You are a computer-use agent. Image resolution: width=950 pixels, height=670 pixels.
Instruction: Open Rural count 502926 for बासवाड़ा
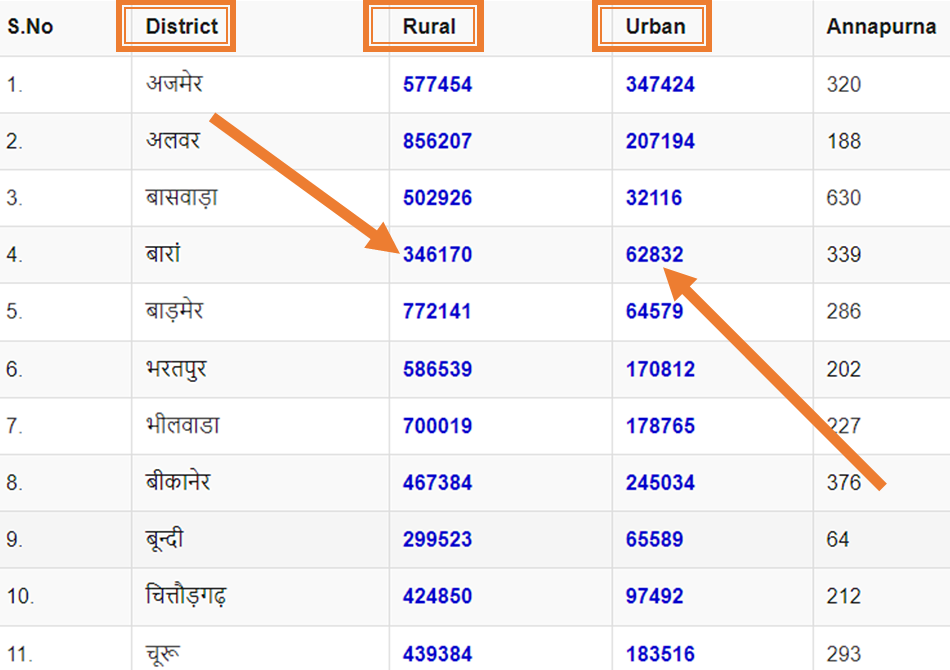coord(437,197)
